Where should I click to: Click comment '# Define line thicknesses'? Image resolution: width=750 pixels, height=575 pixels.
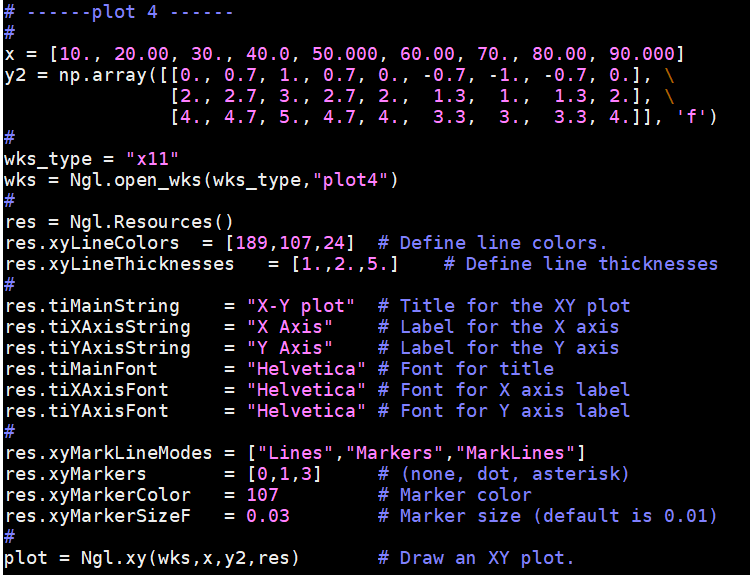click(x=581, y=264)
